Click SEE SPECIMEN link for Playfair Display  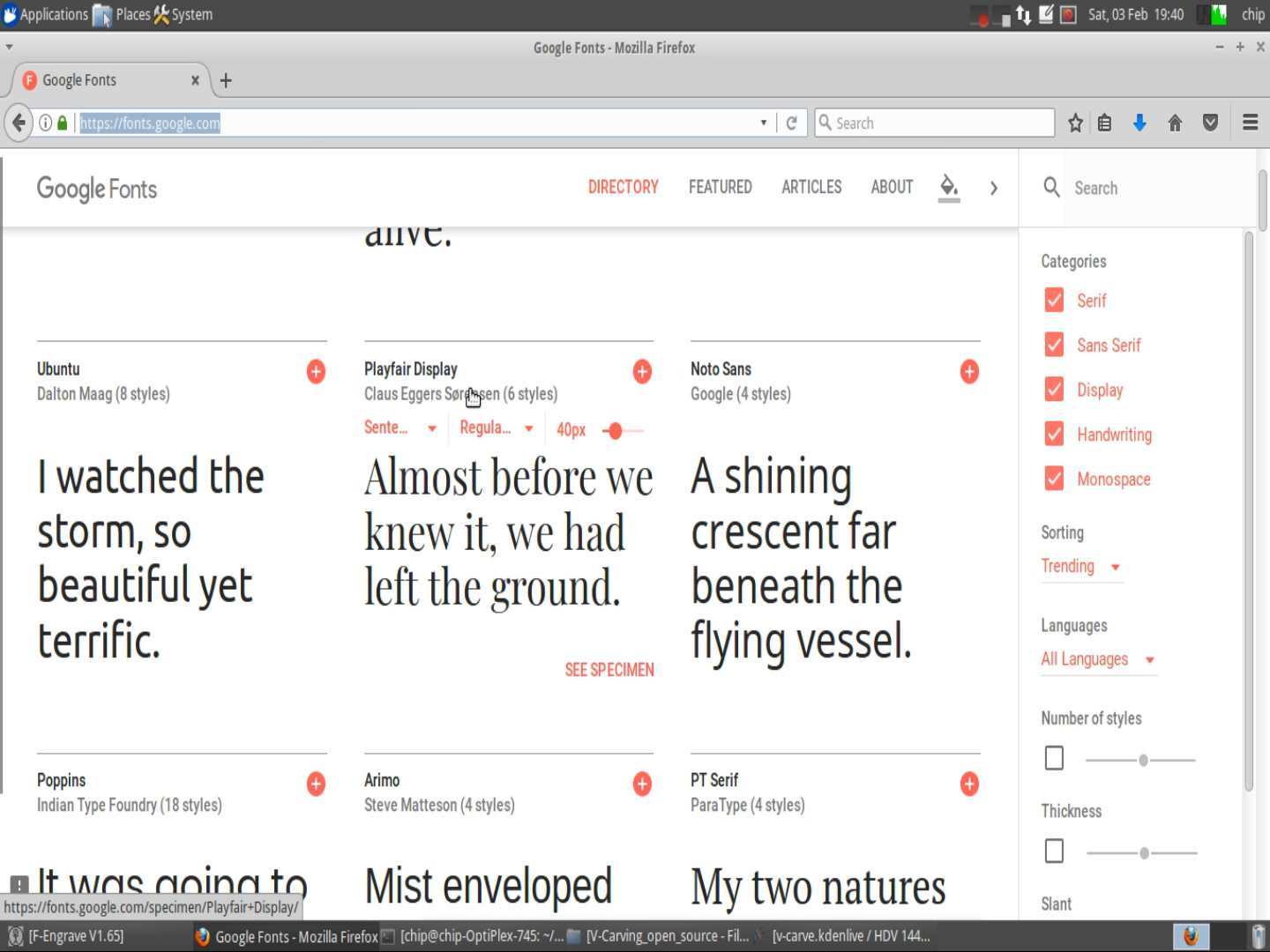tap(609, 670)
